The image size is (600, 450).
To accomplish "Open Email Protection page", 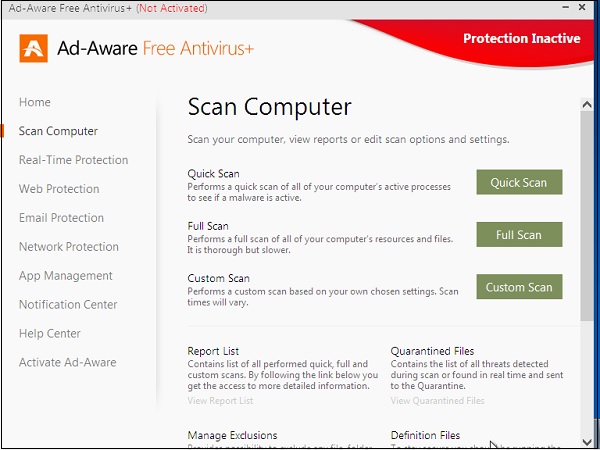I will (x=61, y=218).
